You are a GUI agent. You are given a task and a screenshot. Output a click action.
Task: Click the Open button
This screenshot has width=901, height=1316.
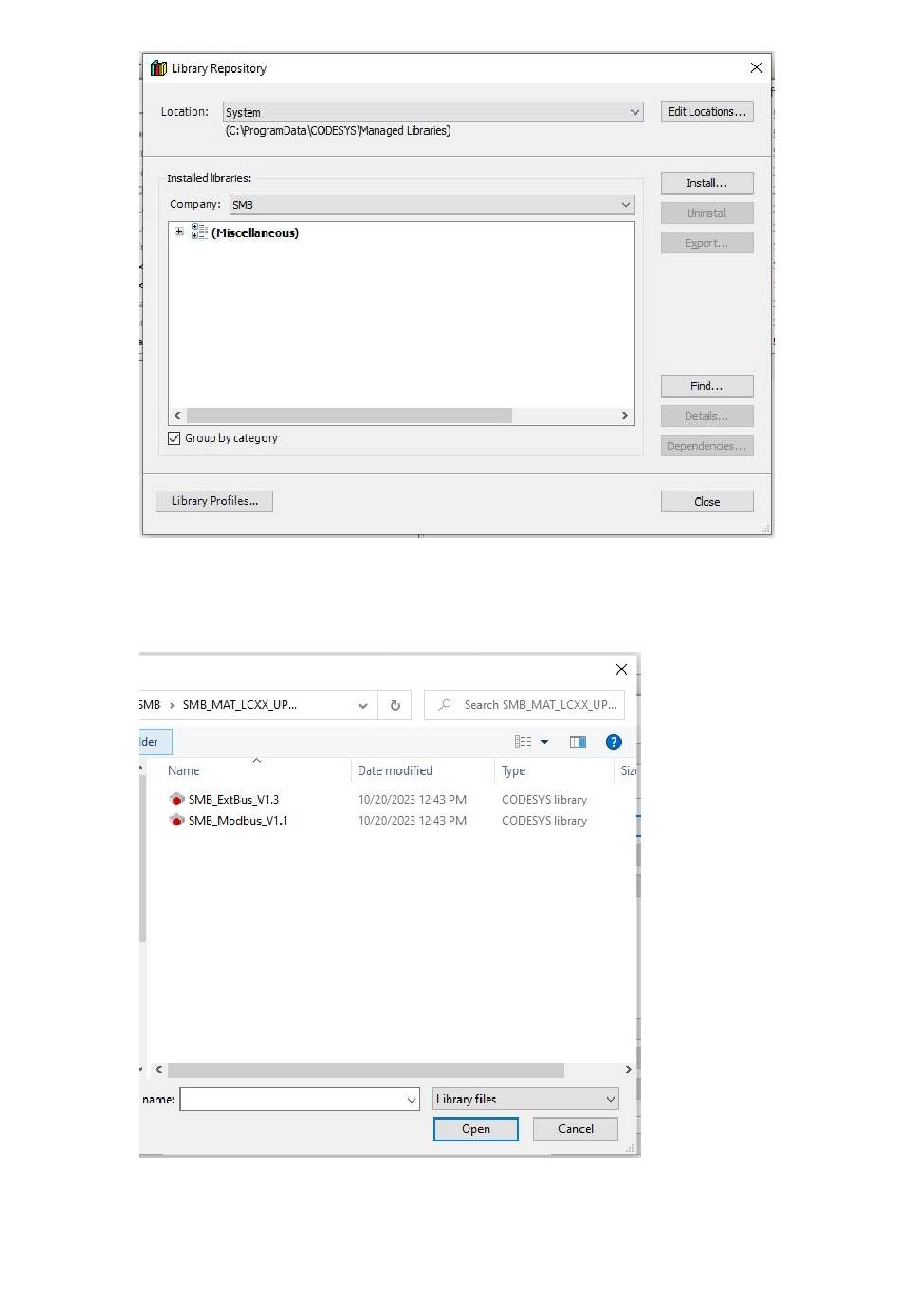click(x=476, y=1129)
